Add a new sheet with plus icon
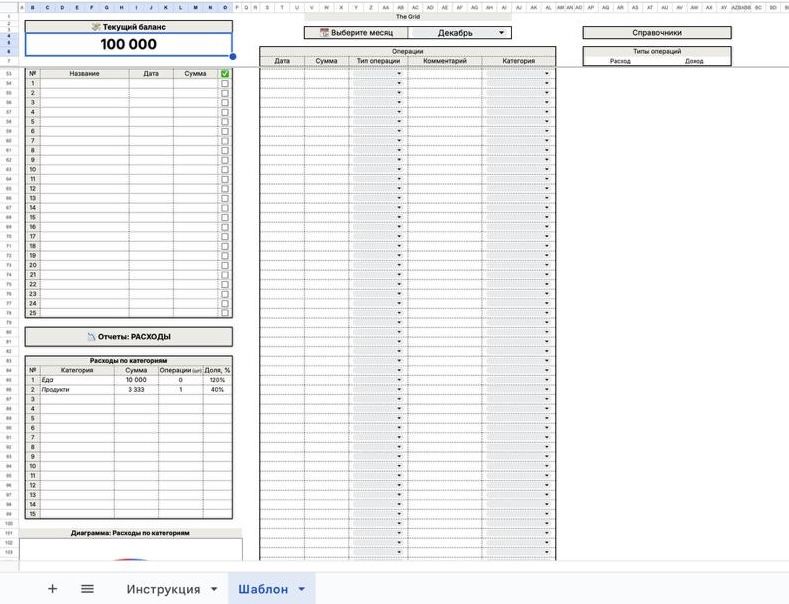The image size is (789, 604). [x=52, y=588]
